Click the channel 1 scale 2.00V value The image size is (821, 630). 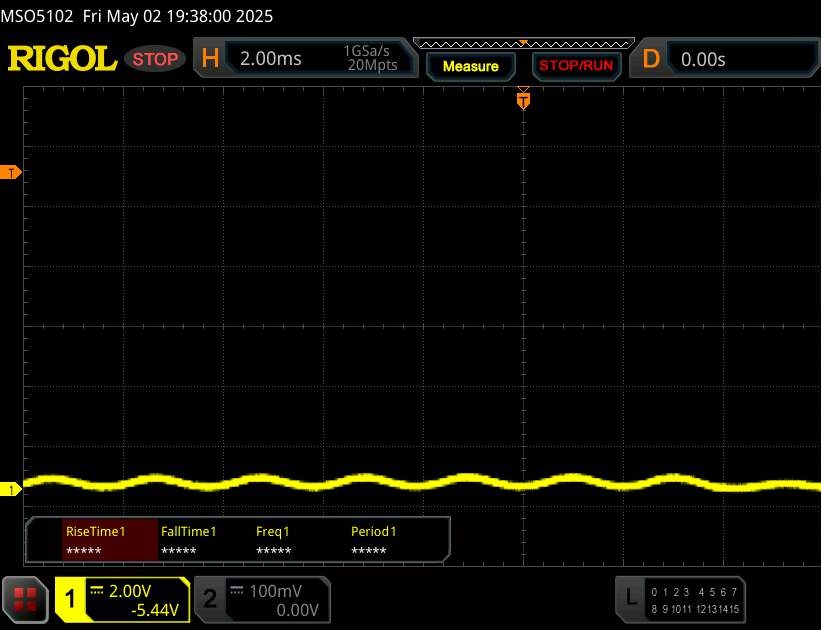click(130, 591)
